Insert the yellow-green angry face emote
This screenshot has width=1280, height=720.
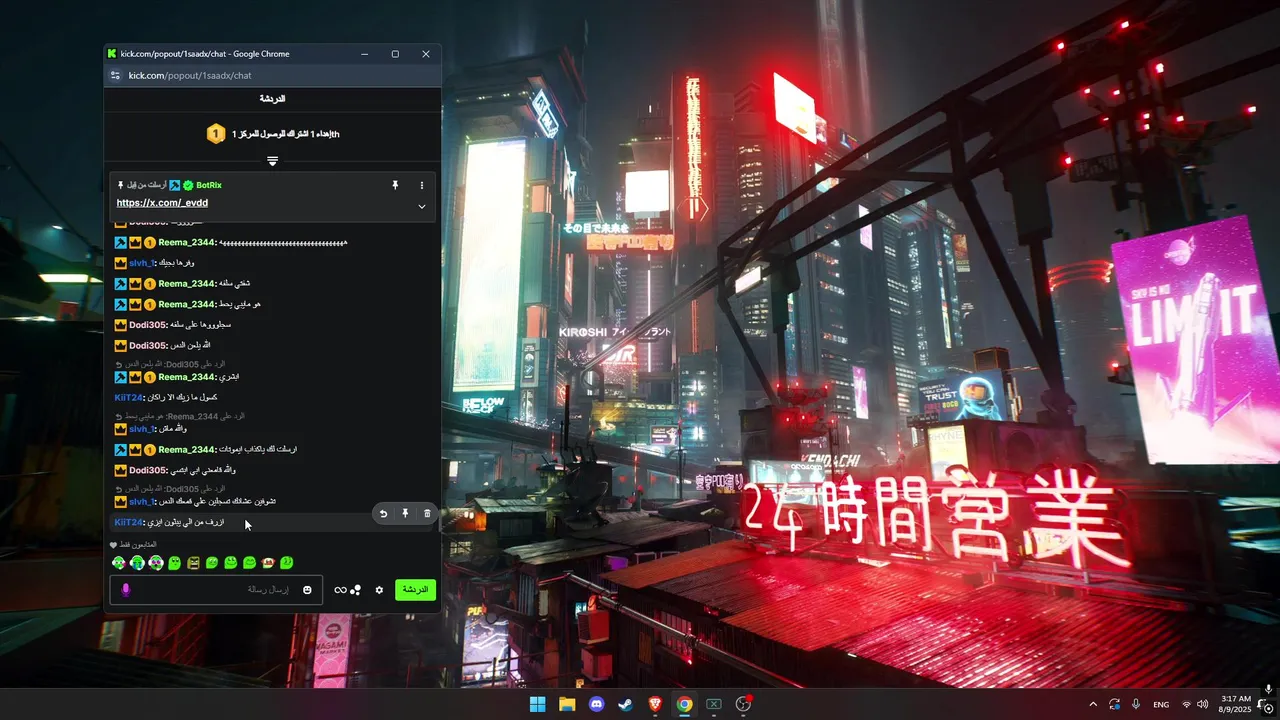click(x=193, y=563)
